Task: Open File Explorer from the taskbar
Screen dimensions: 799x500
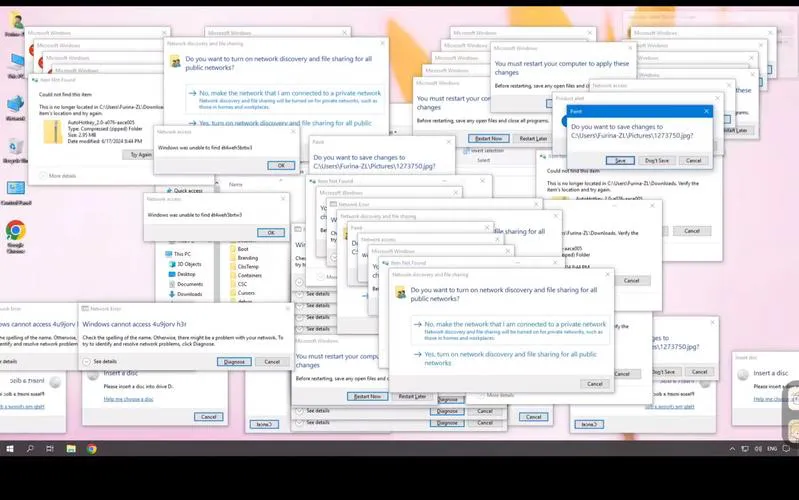Action: pyautogui.click(x=71, y=449)
